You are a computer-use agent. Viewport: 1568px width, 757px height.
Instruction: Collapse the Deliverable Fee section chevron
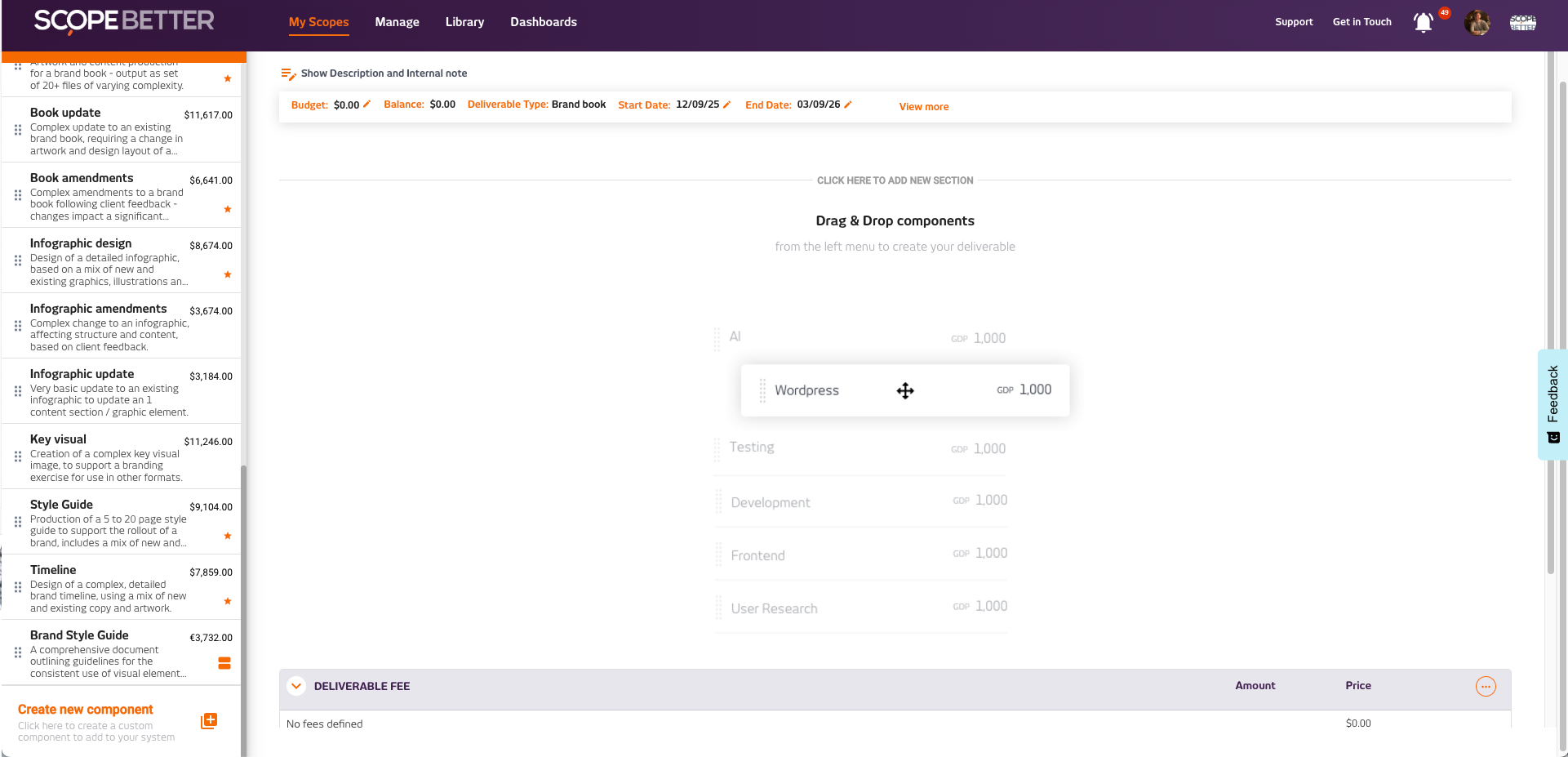point(296,687)
